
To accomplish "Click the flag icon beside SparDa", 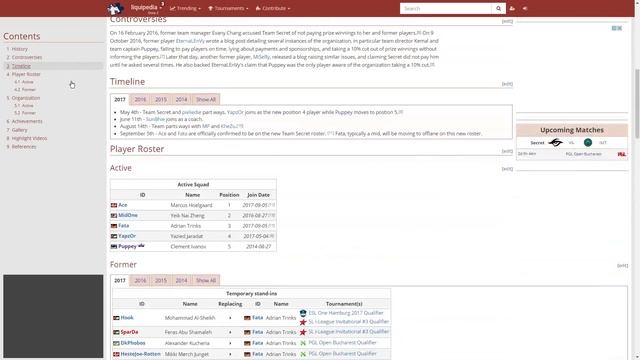I will tap(116, 332).
